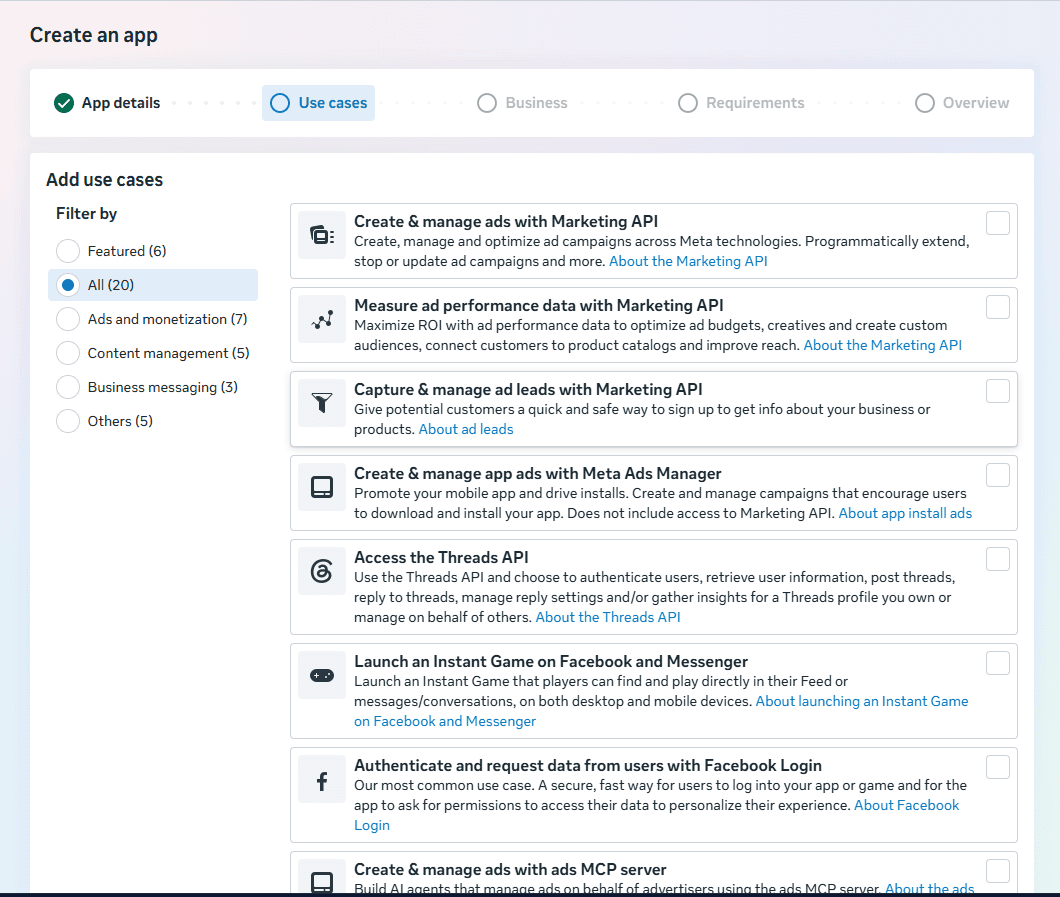1060x897 pixels.
Task: Click the Requirements step circle icon
Action: (x=688, y=103)
